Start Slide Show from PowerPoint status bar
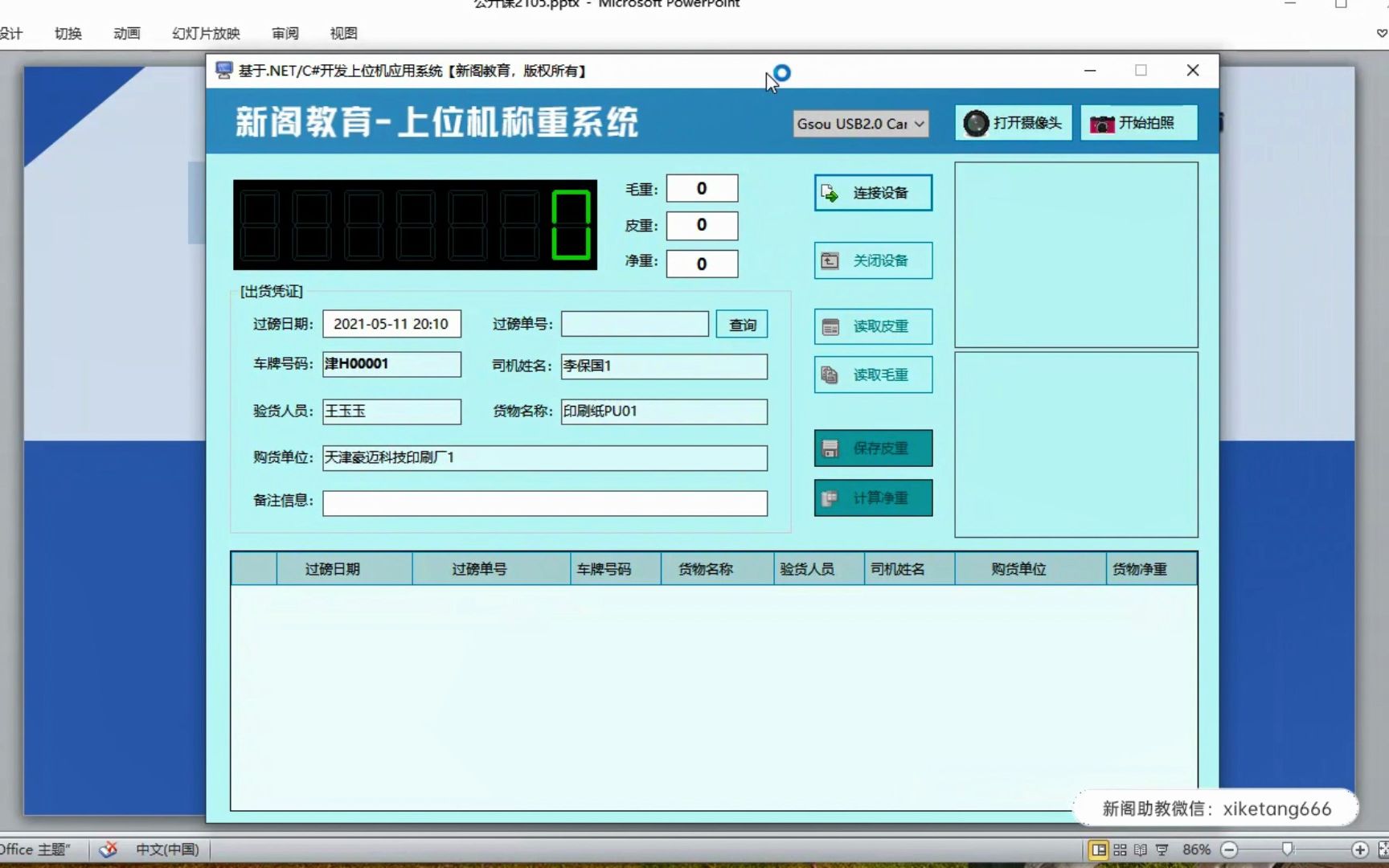This screenshot has height=868, width=1389. click(x=1162, y=850)
